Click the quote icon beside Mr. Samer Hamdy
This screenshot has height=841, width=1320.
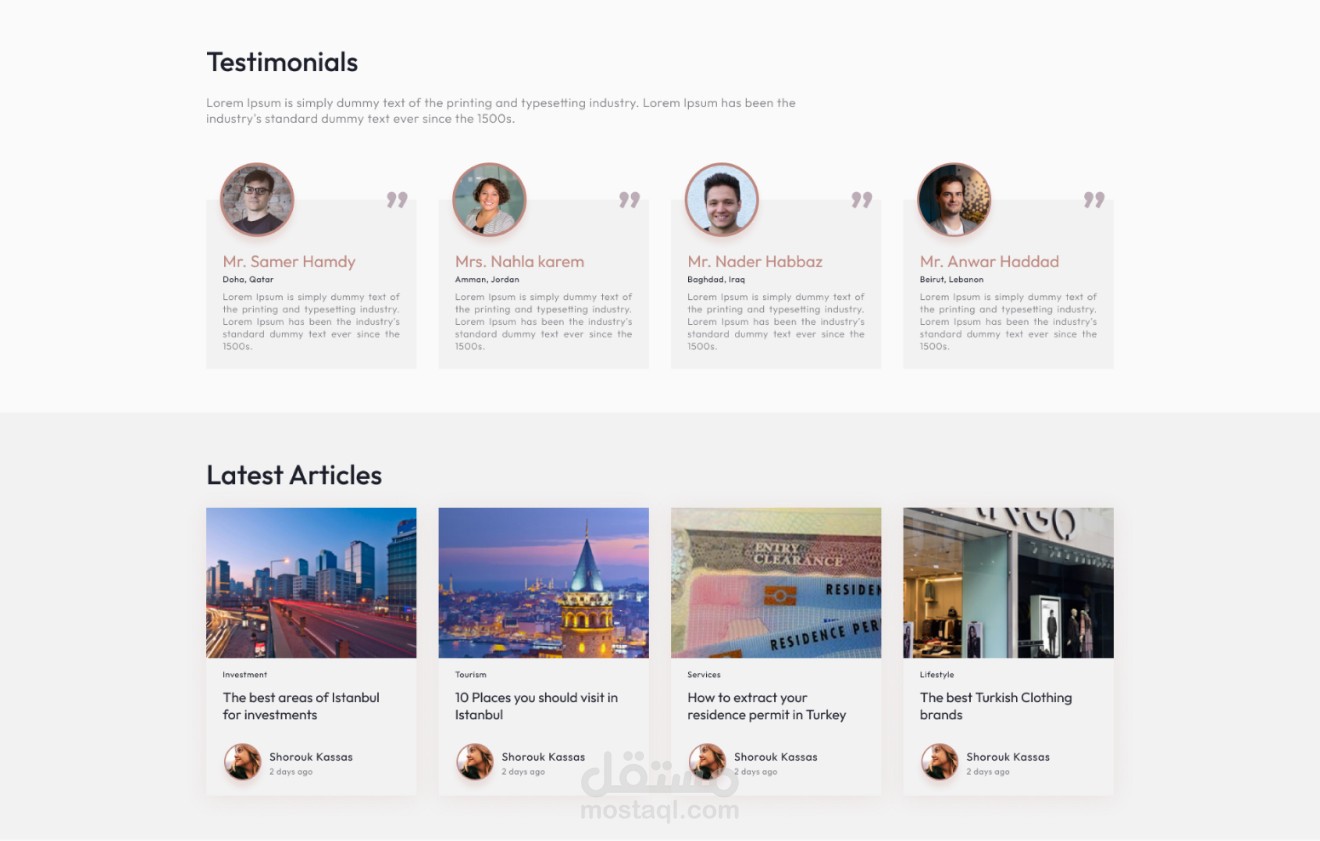tap(397, 199)
